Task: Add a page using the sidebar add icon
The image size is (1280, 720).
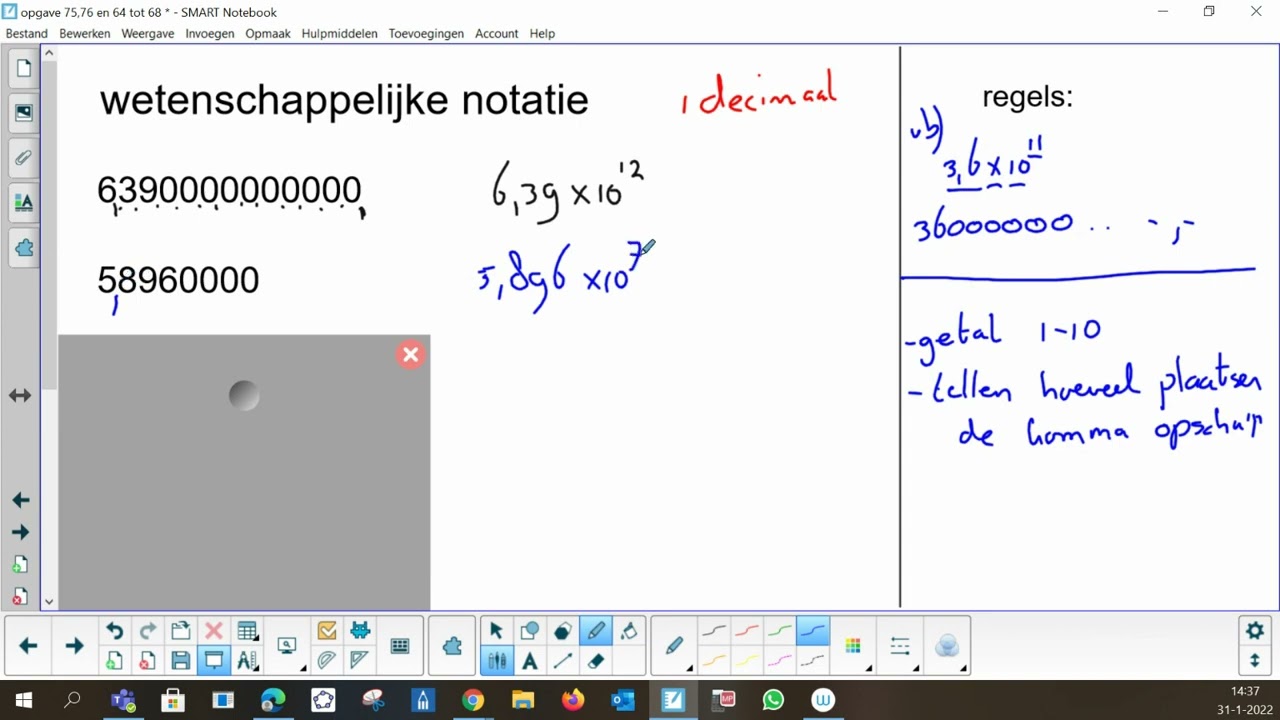Action: pyautogui.click(x=20, y=565)
